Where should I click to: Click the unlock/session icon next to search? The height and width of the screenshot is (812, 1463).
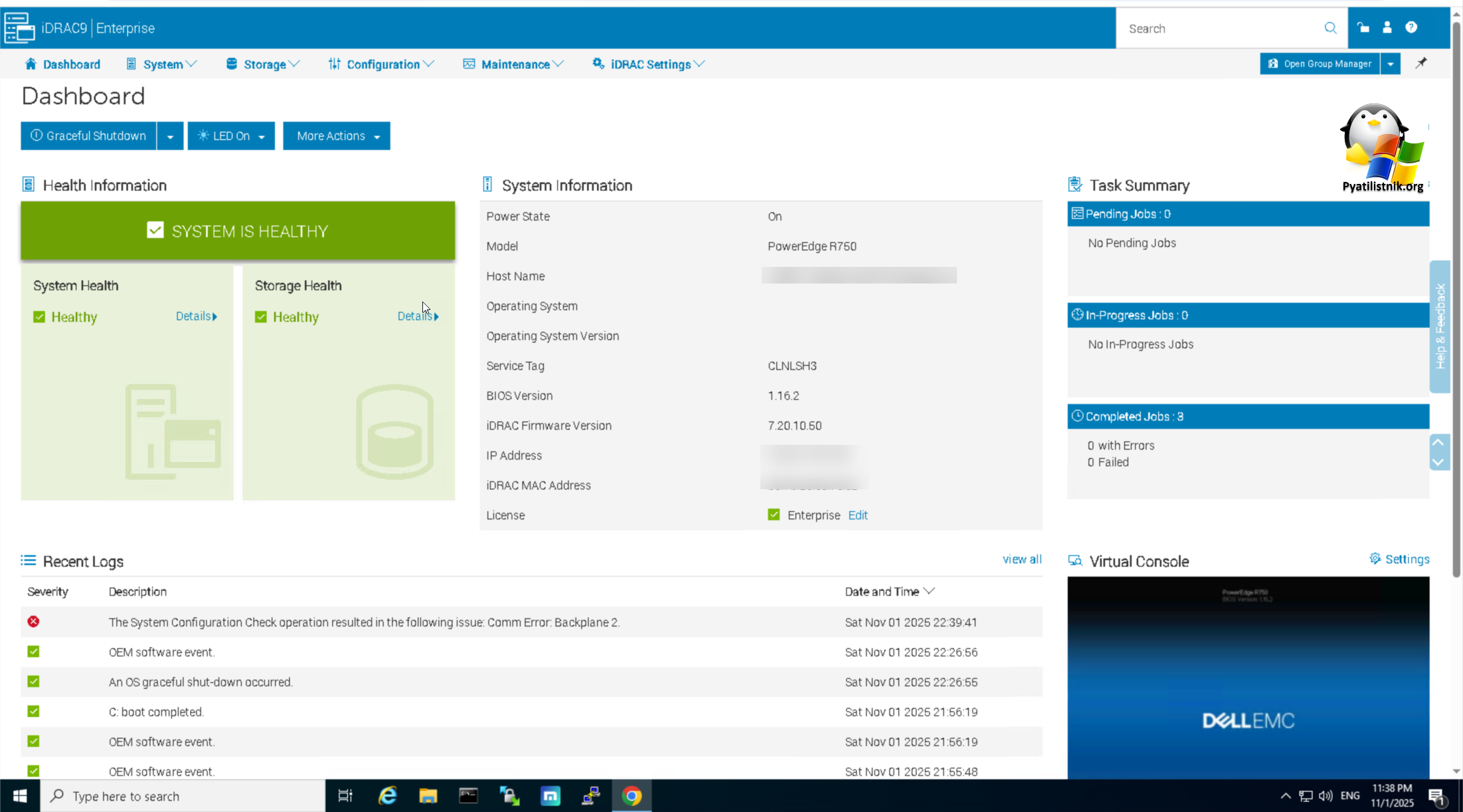point(1363,28)
